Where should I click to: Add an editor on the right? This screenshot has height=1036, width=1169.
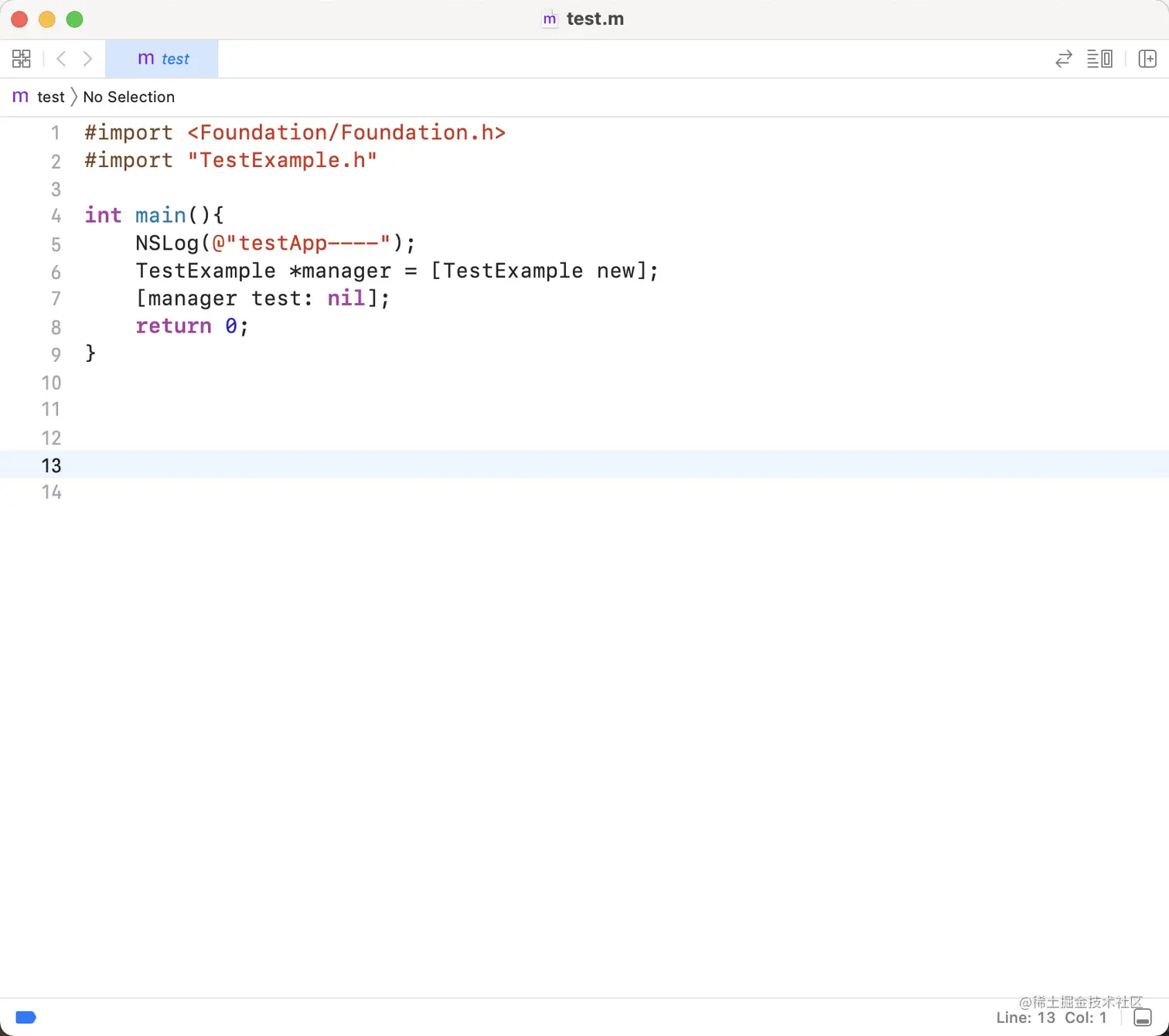(1147, 59)
